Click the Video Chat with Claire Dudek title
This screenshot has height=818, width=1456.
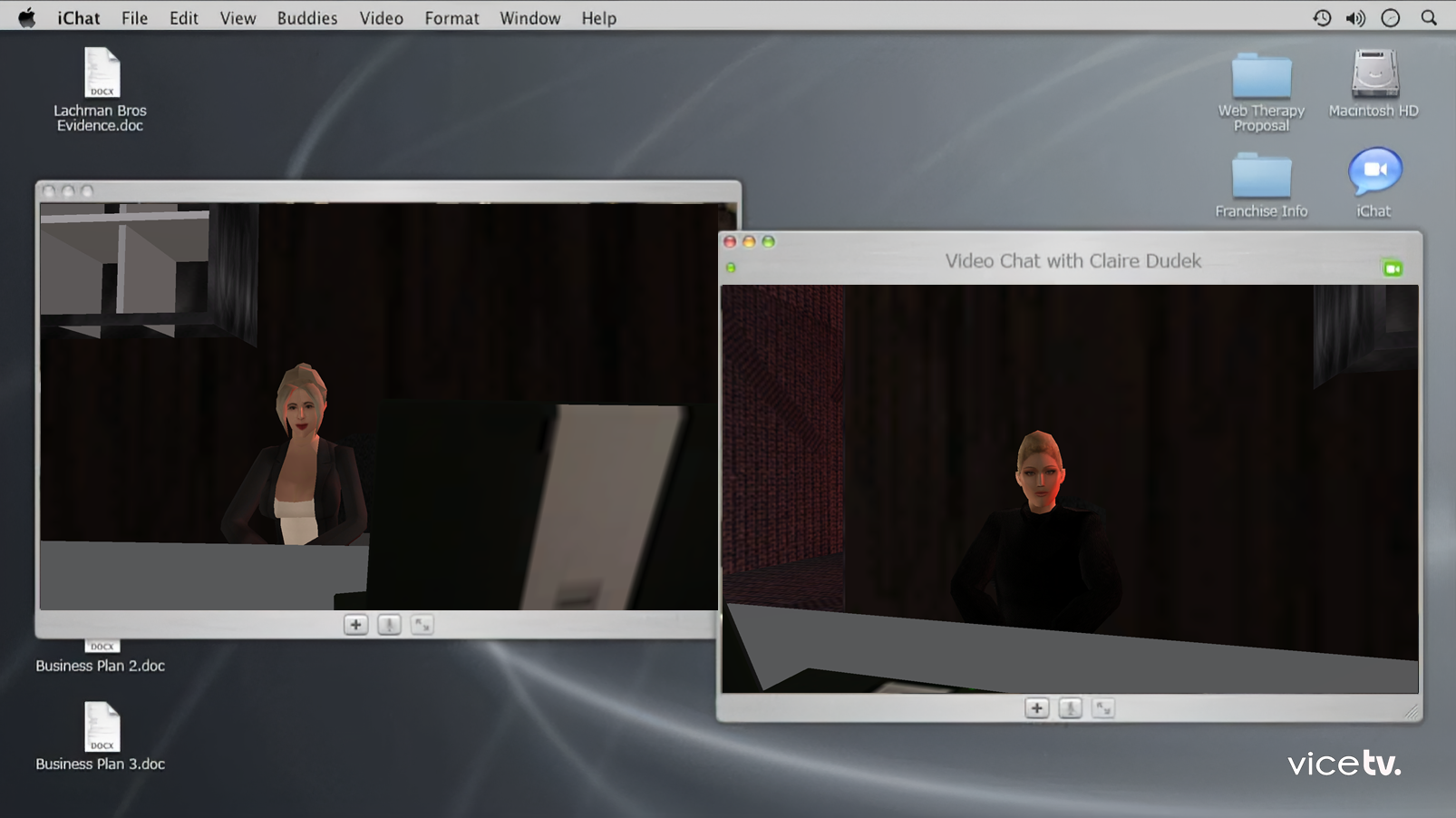1073,261
